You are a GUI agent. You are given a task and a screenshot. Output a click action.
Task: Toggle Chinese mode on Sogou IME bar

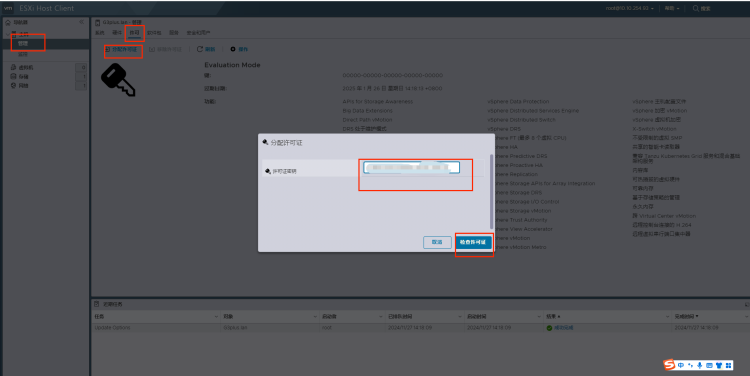click(681, 365)
